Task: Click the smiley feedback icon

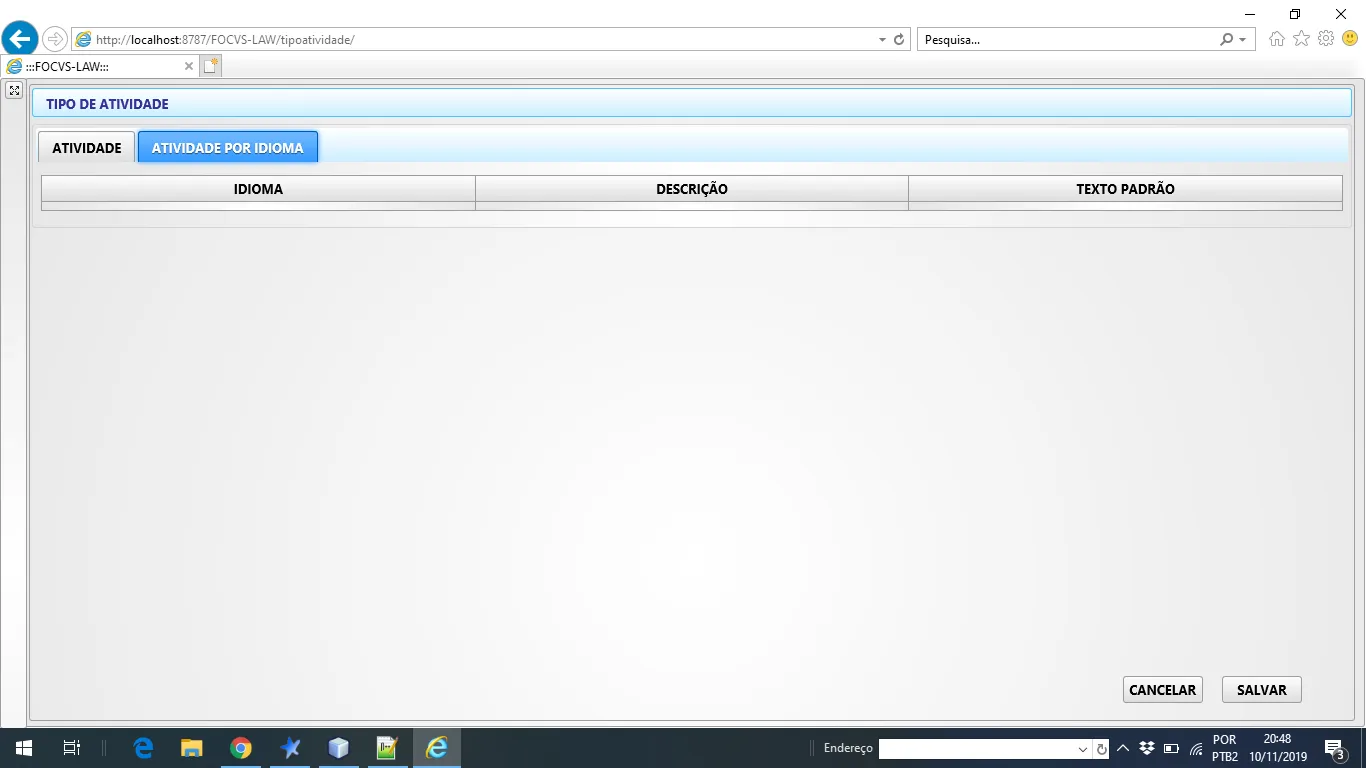Action: click(x=1350, y=39)
